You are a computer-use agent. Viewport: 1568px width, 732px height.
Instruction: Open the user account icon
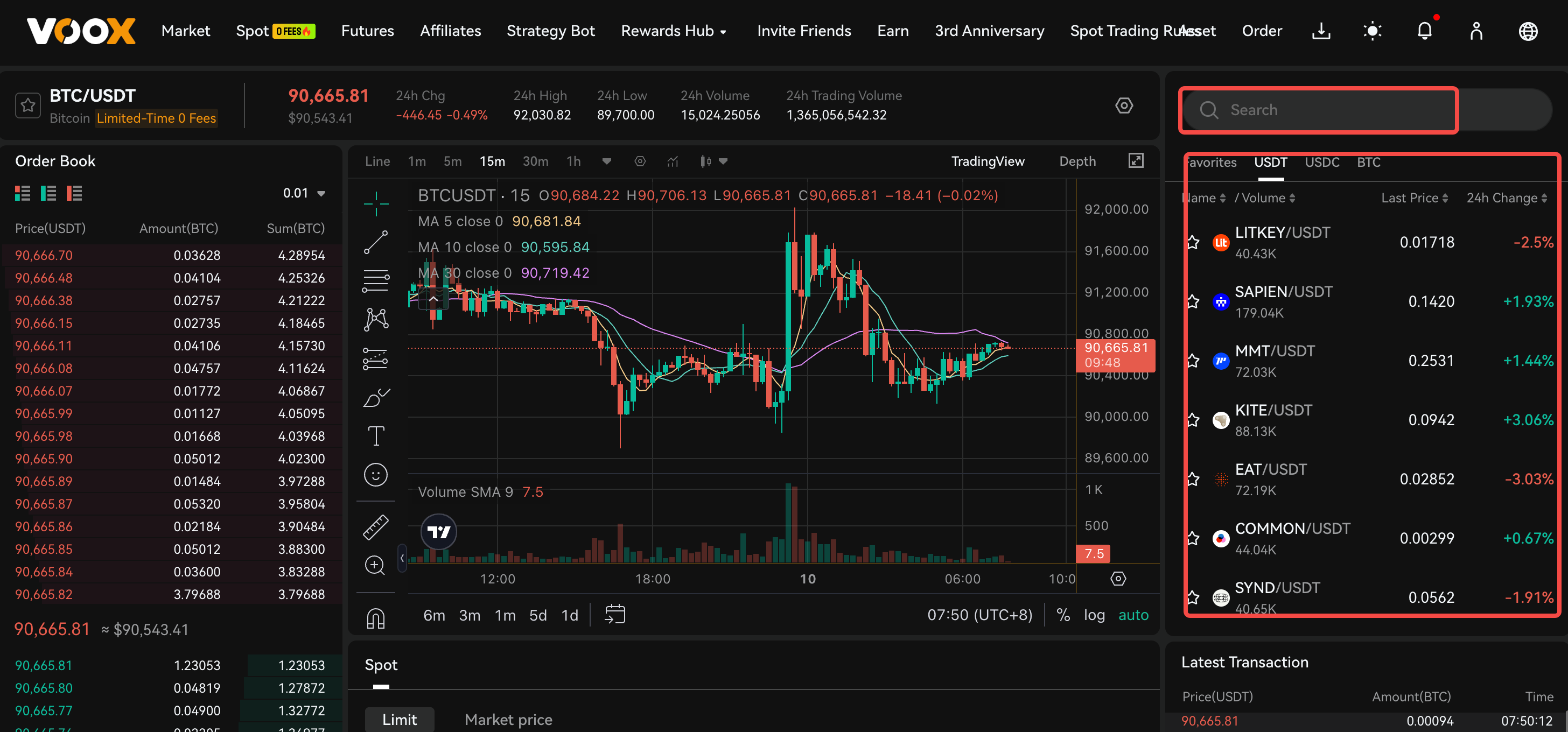(x=1476, y=31)
